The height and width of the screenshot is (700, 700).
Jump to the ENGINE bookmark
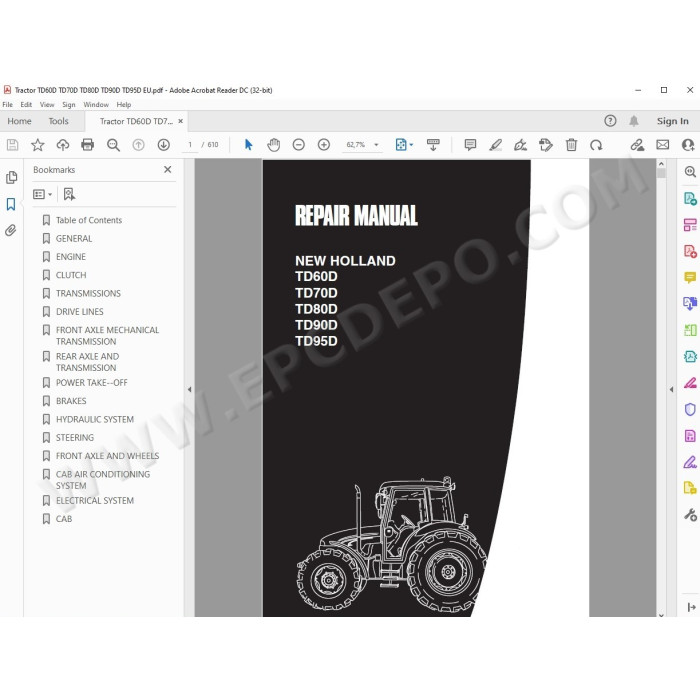point(71,257)
